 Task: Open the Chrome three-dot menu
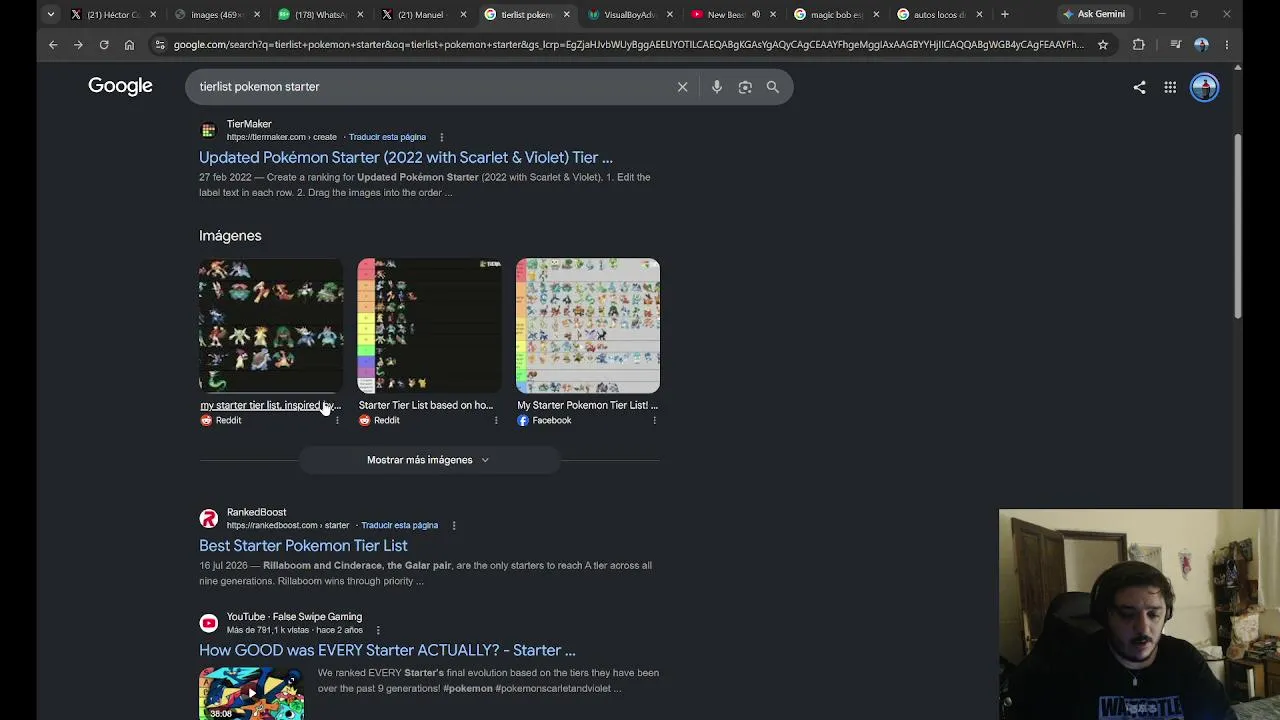pos(1227,44)
